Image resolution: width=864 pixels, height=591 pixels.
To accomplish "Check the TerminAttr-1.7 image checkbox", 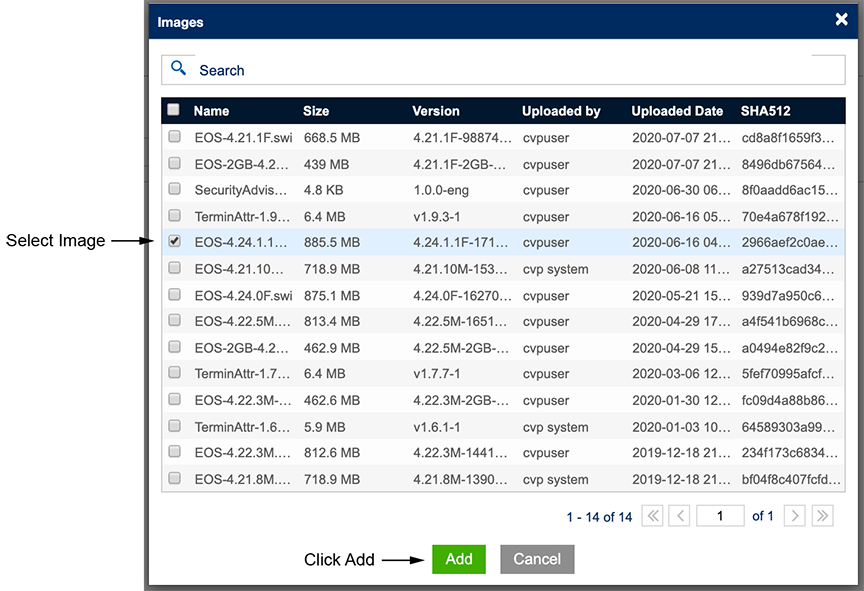I will coord(175,372).
